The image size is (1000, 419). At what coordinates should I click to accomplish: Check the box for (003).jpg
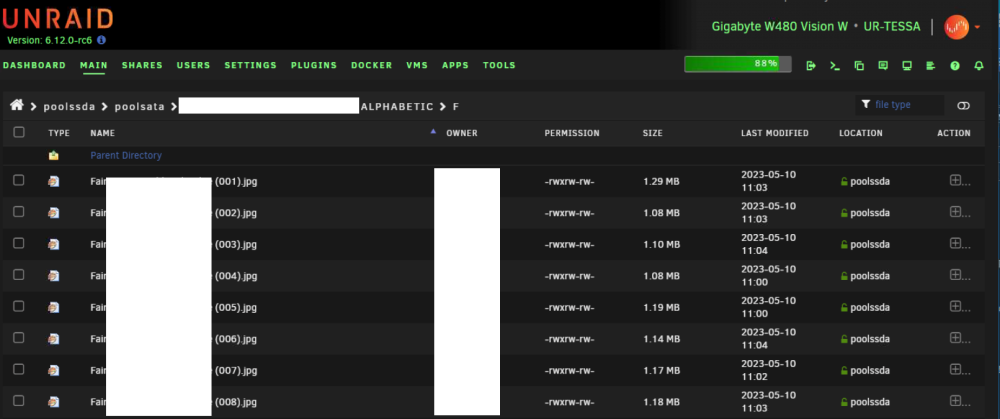coord(18,243)
